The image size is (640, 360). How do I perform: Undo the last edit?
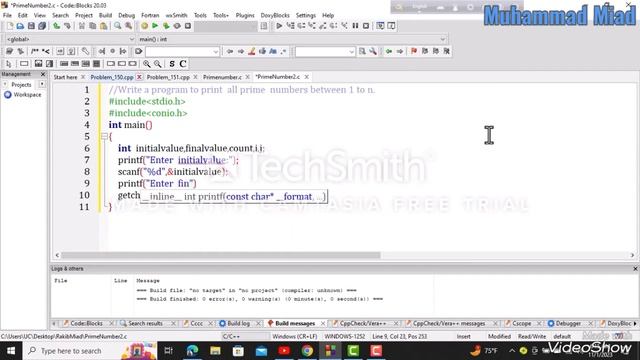click(x=56, y=26)
